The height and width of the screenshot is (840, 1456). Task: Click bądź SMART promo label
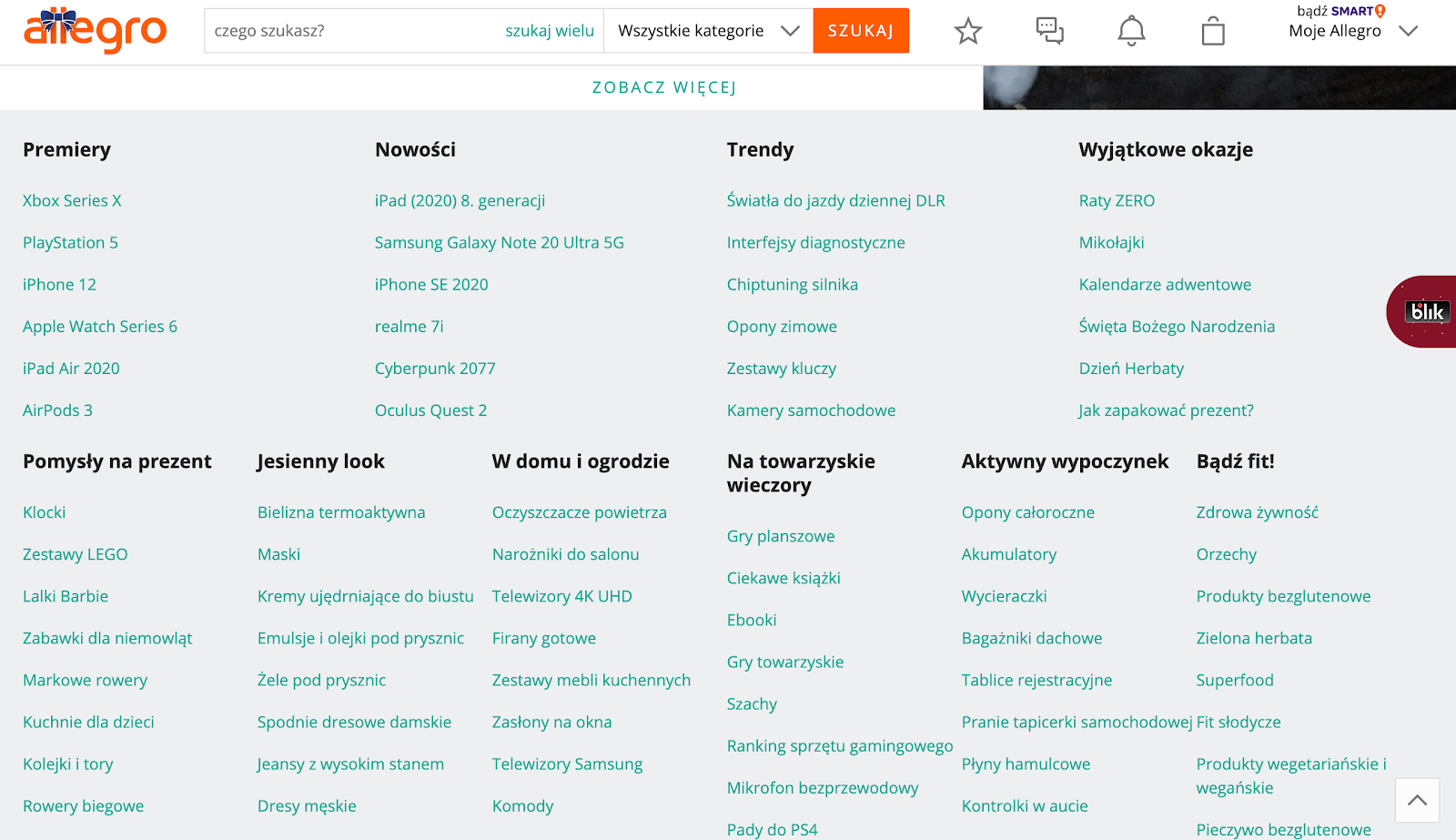tap(1340, 11)
